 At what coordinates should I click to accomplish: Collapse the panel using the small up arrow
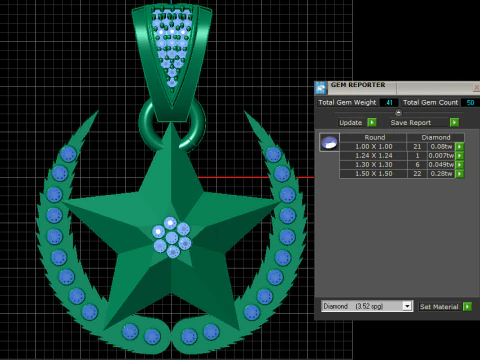398,112
